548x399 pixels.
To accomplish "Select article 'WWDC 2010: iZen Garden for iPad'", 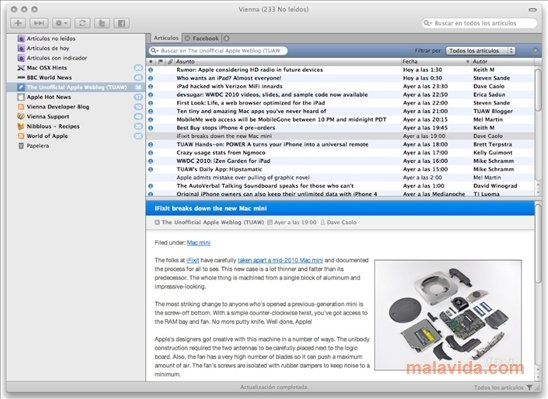I will [340, 161].
